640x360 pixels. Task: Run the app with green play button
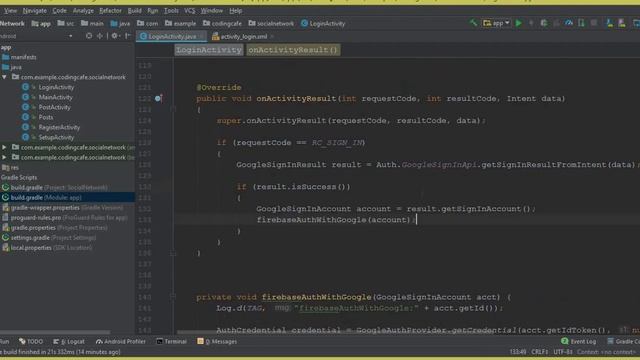tap(519, 23)
